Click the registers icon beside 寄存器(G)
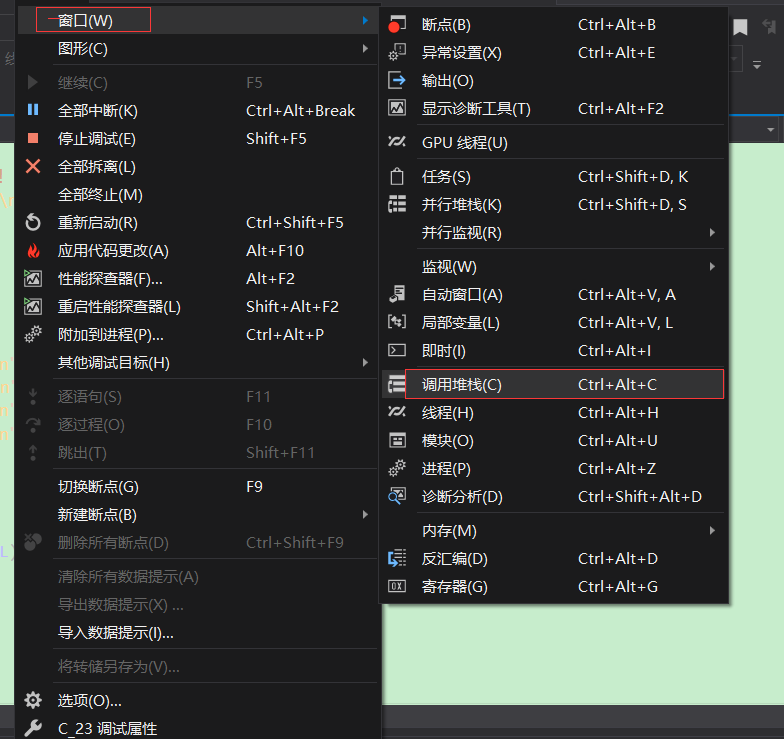 coord(397,586)
